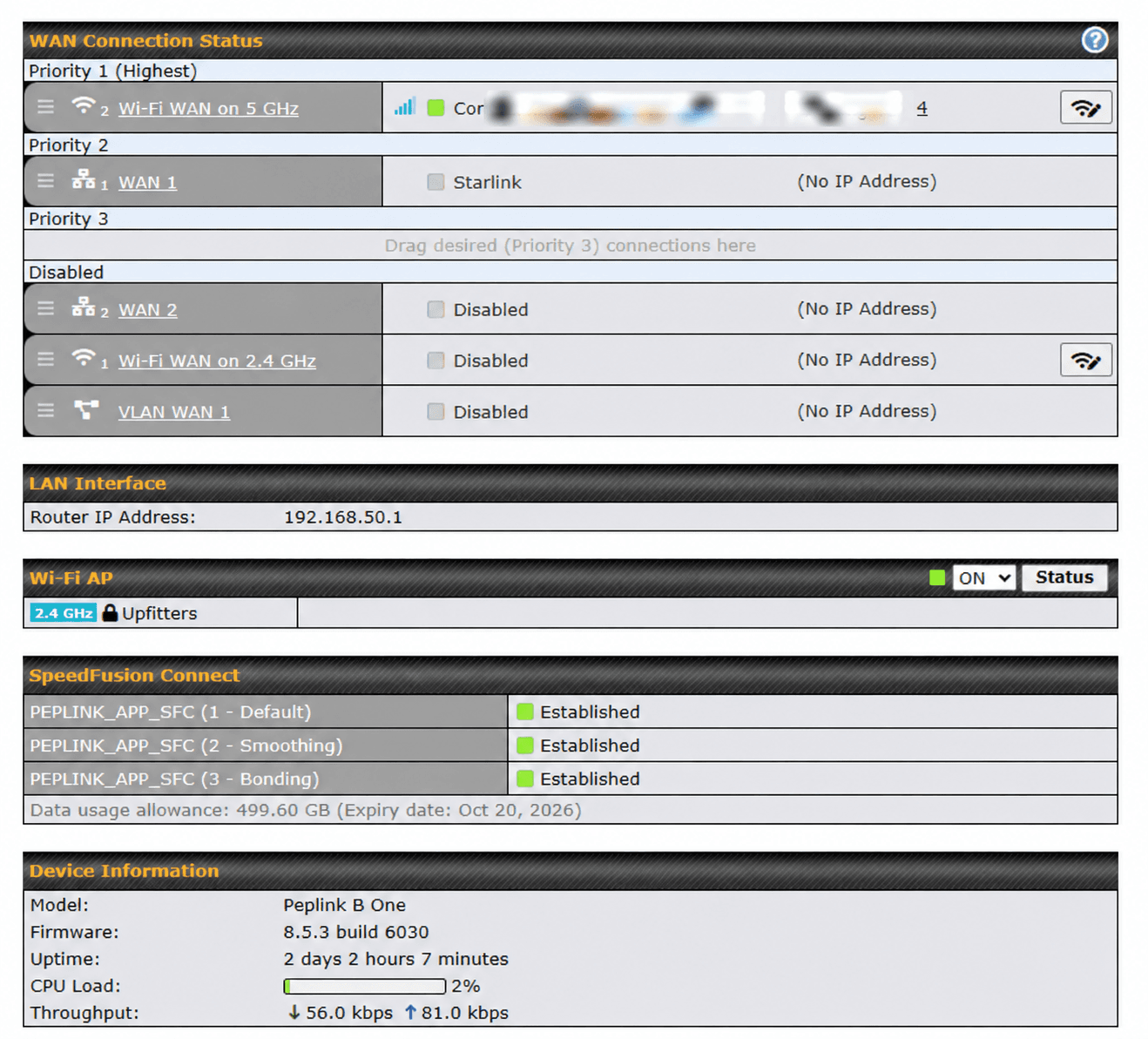Click the grey status indicator in VLAN WAN 1 row
The width and height of the screenshot is (1148, 1039).
436,411
